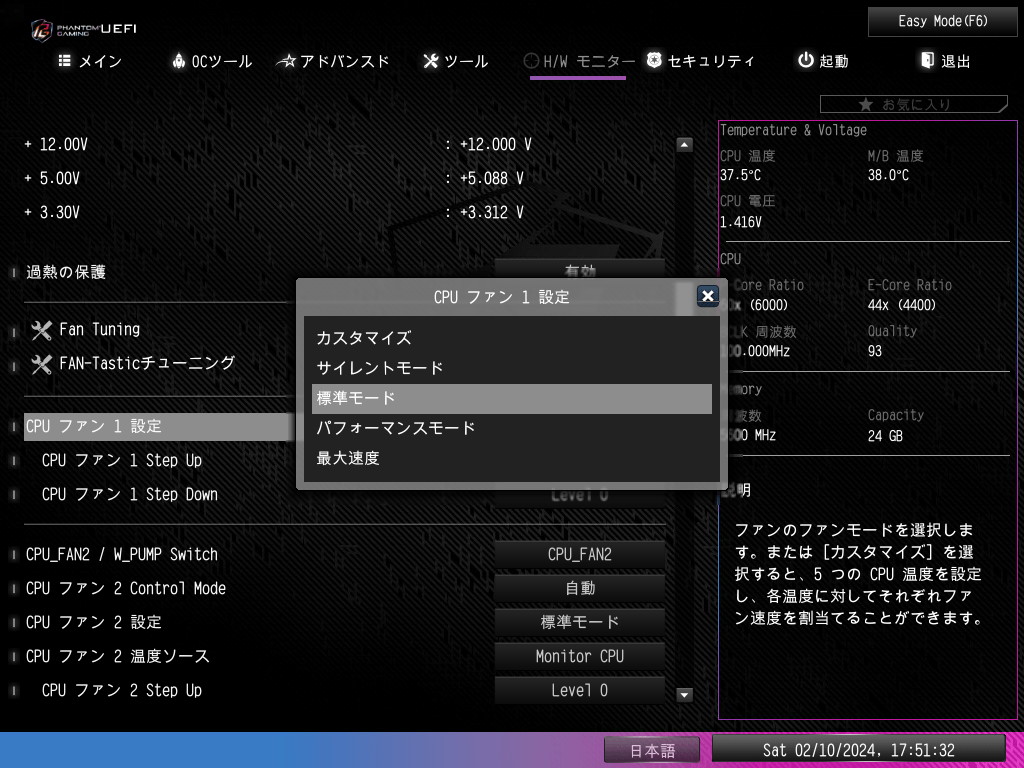This screenshot has width=1024, height=768.
Task: Select the 過熱の保護 row label
Action: 66,272
